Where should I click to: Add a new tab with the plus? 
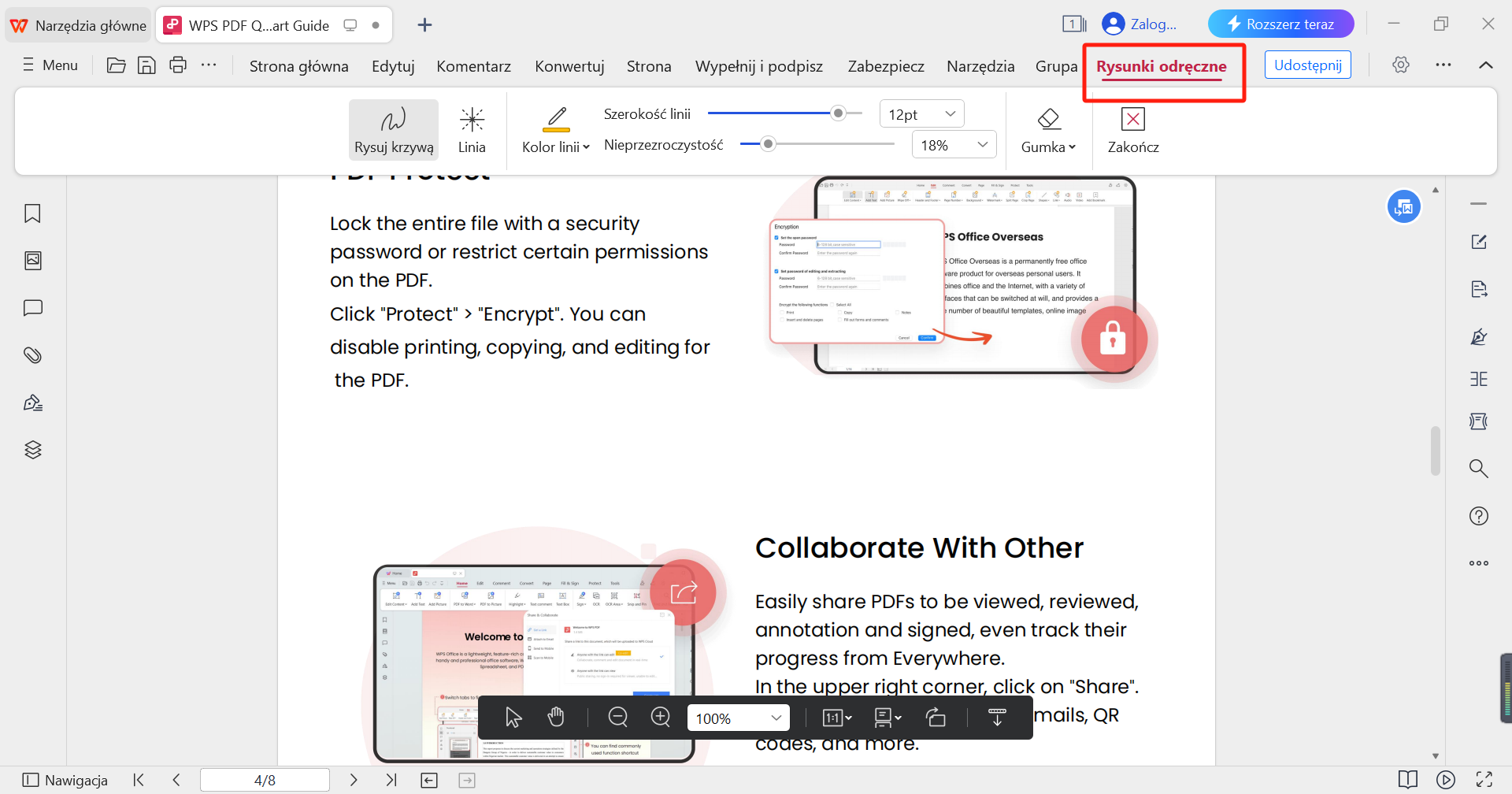pyautogui.click(x=424, y=25)
